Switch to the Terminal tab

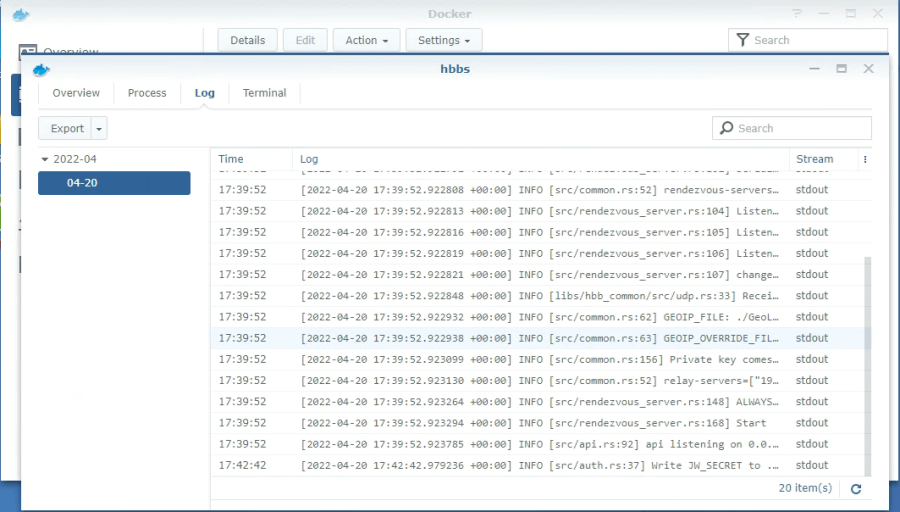point(264,93)
